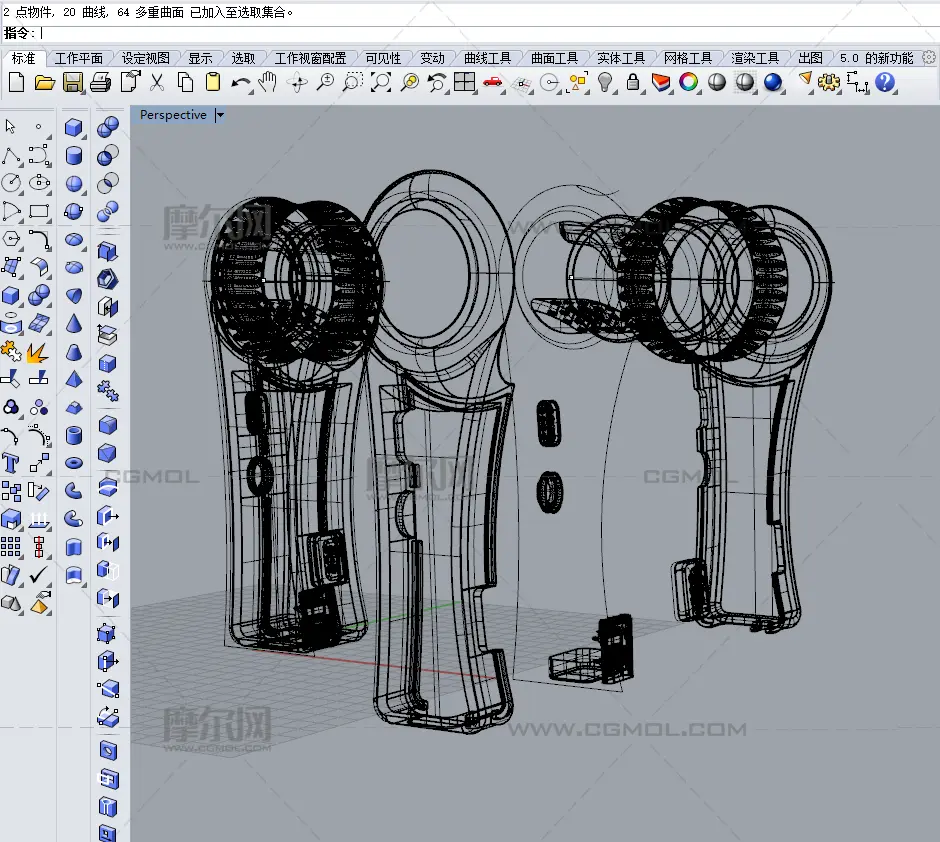Viewport: 940px width, 842px height.
Task: Toggle object lock with padlock icon
Action: point(633,82)
